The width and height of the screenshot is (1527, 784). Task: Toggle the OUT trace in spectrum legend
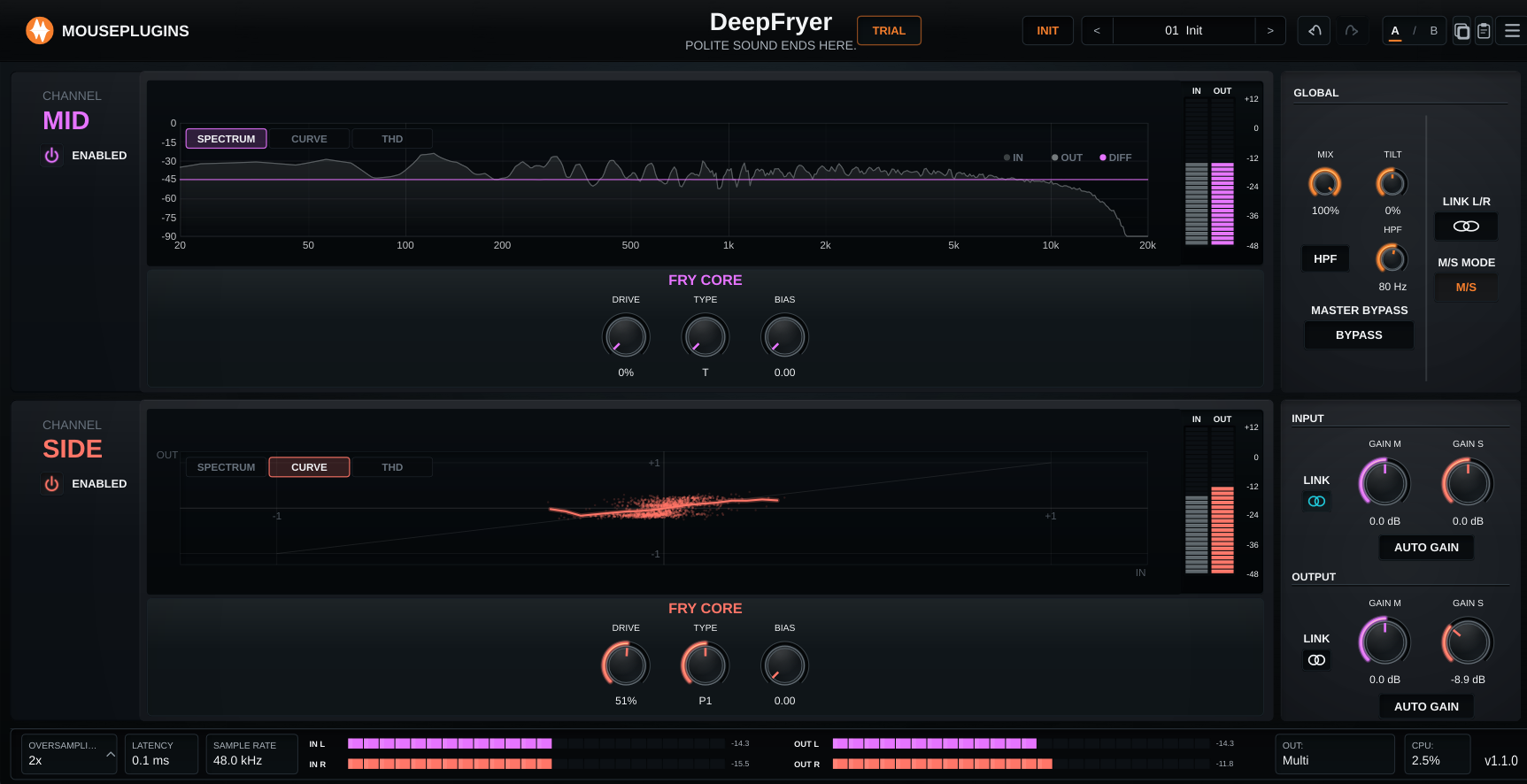click(x=1067, y=158)
